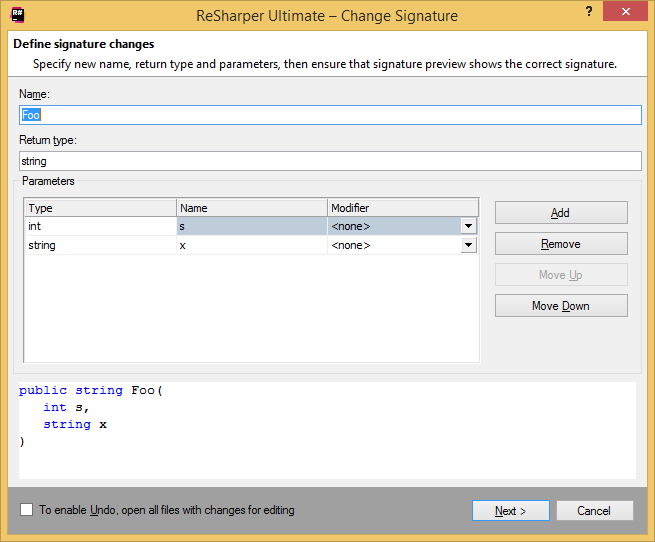Edit parameter name cell x
The image size is (655, 542).
point(252,245)
